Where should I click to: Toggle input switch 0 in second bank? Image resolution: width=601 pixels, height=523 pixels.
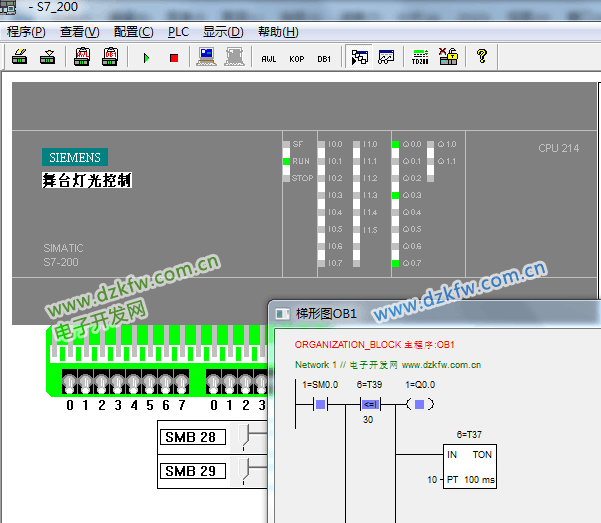tap(213, 382)
